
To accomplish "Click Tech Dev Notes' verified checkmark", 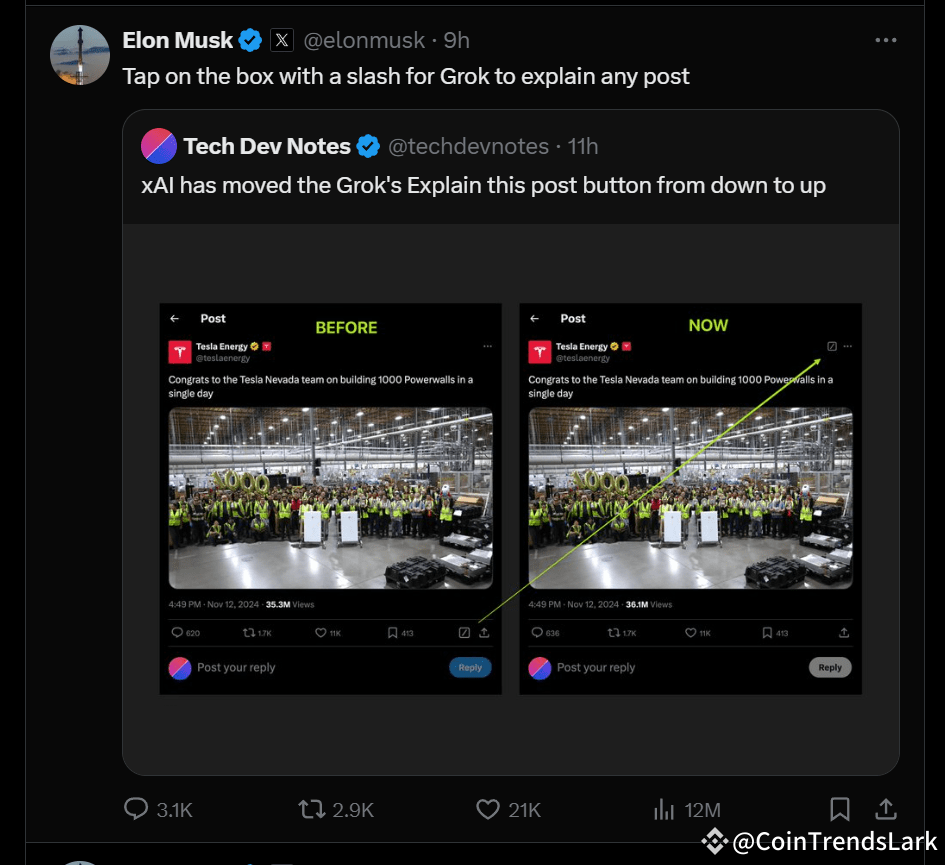I will (368, 146).
